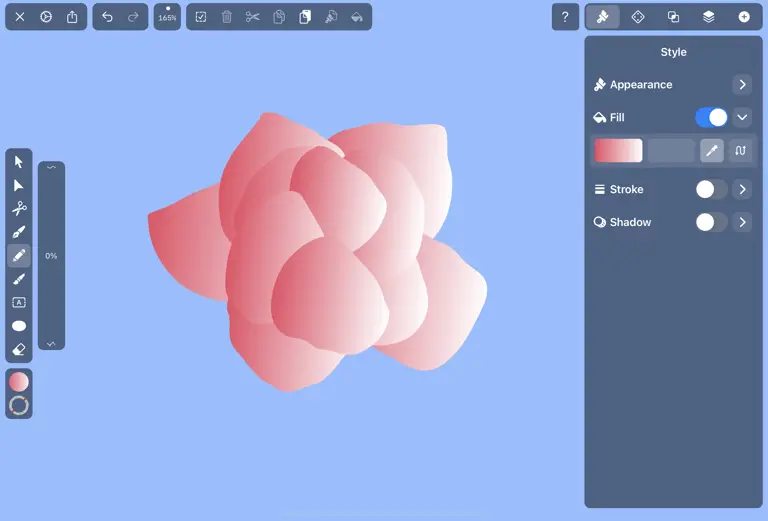The width and height of the screenshot is (768, 521).
Task: Cut selection with the scissors toolbar icon
Action: coord(253,17)
